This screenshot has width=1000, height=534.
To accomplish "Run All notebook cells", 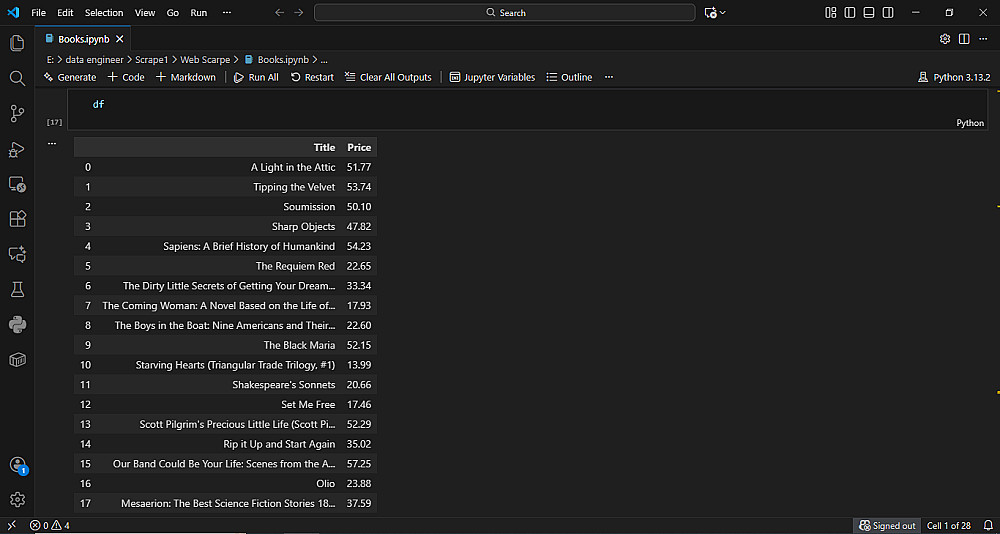I will (256, 77).
